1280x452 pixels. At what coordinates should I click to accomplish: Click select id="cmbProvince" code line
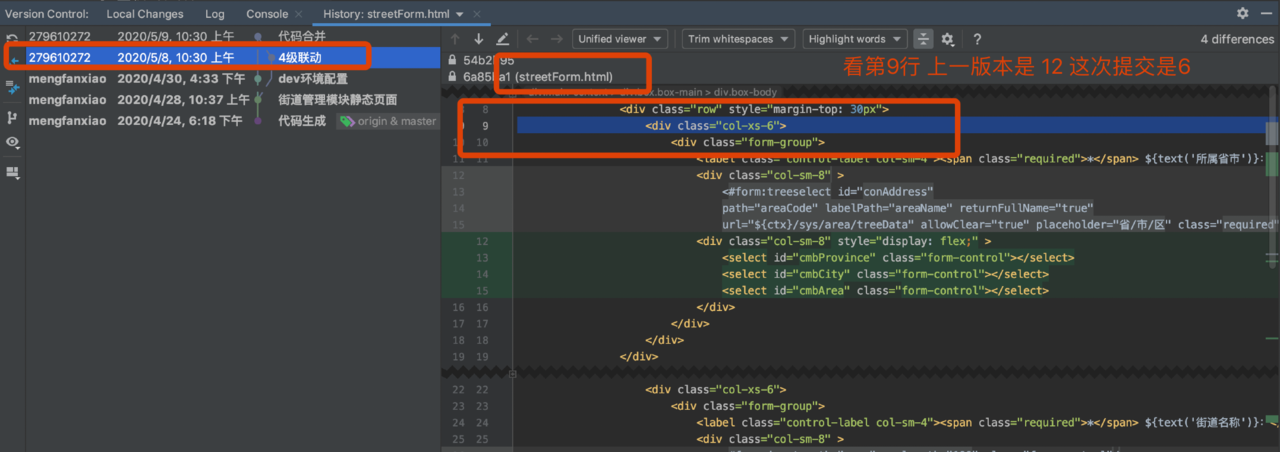pos(898,258)
